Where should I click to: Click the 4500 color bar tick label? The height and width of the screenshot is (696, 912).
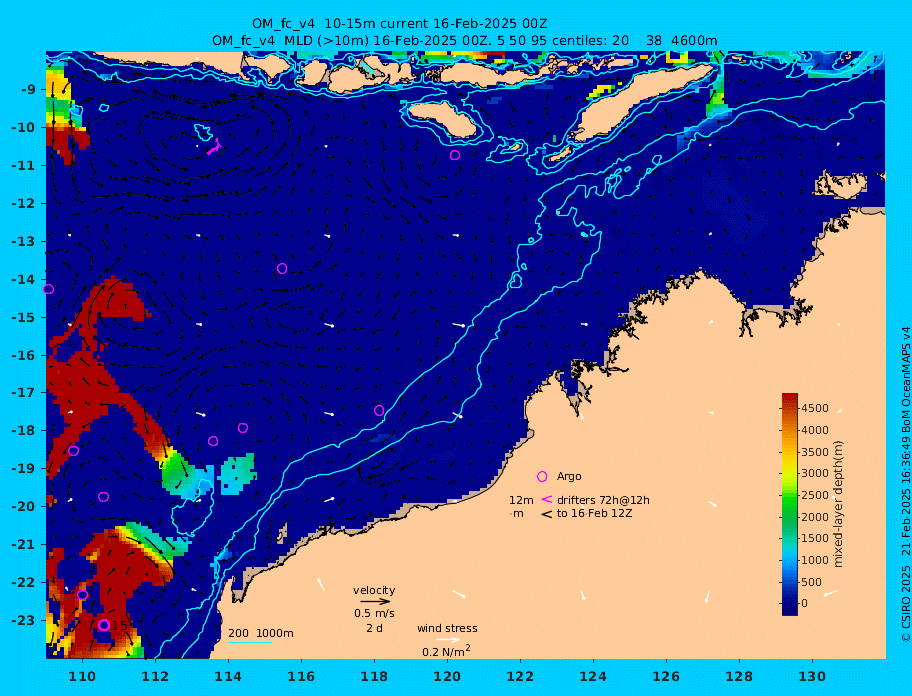coord(815,408)
